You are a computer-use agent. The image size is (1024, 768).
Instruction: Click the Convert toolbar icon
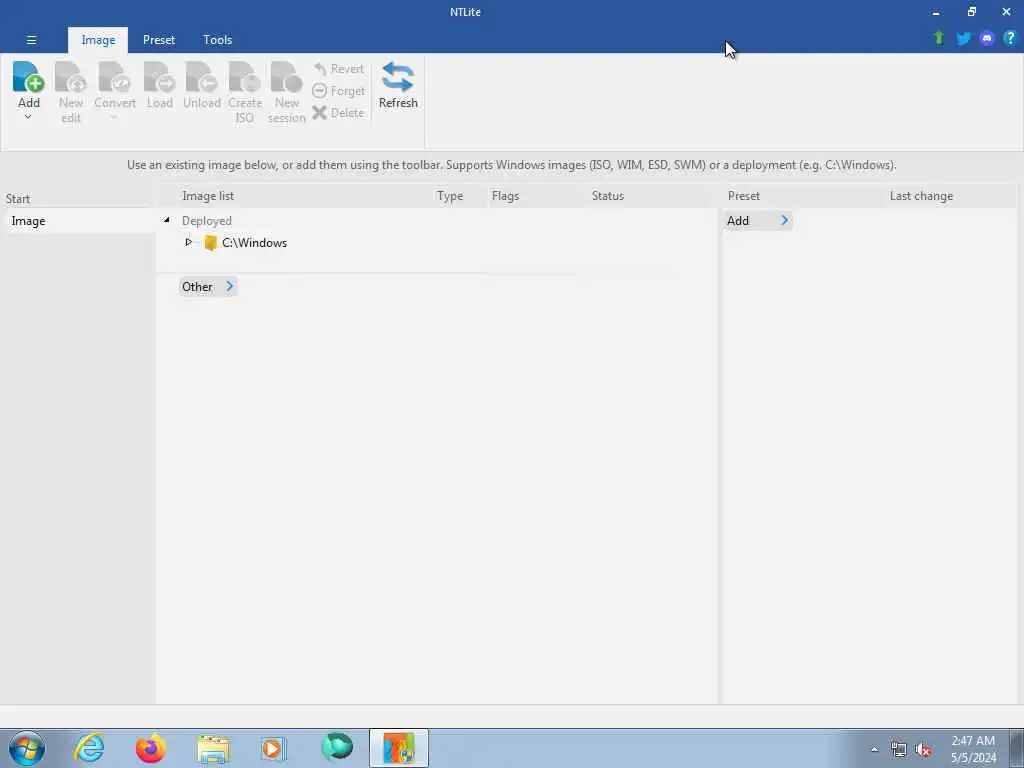pos(114,77)
